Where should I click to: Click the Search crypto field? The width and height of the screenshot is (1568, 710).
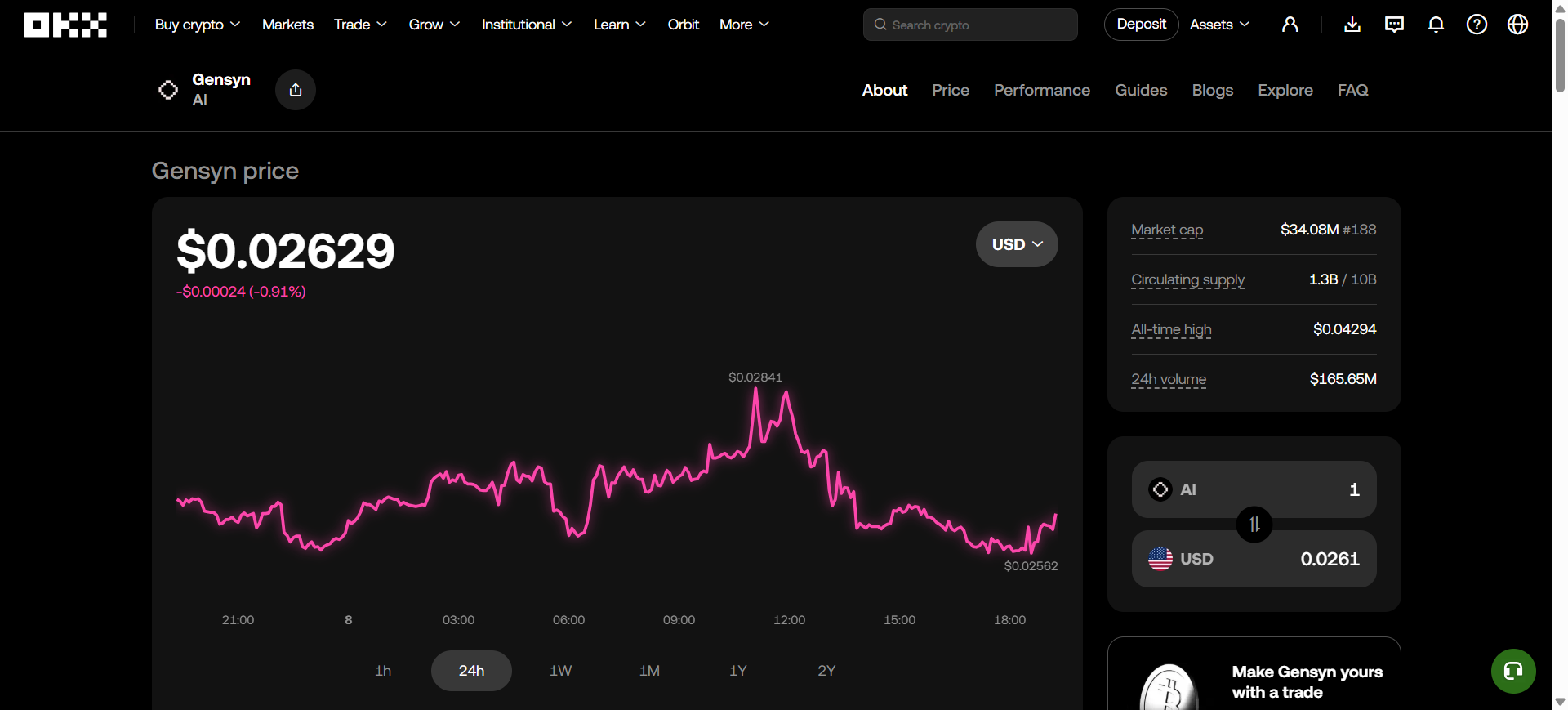point(970,25)
